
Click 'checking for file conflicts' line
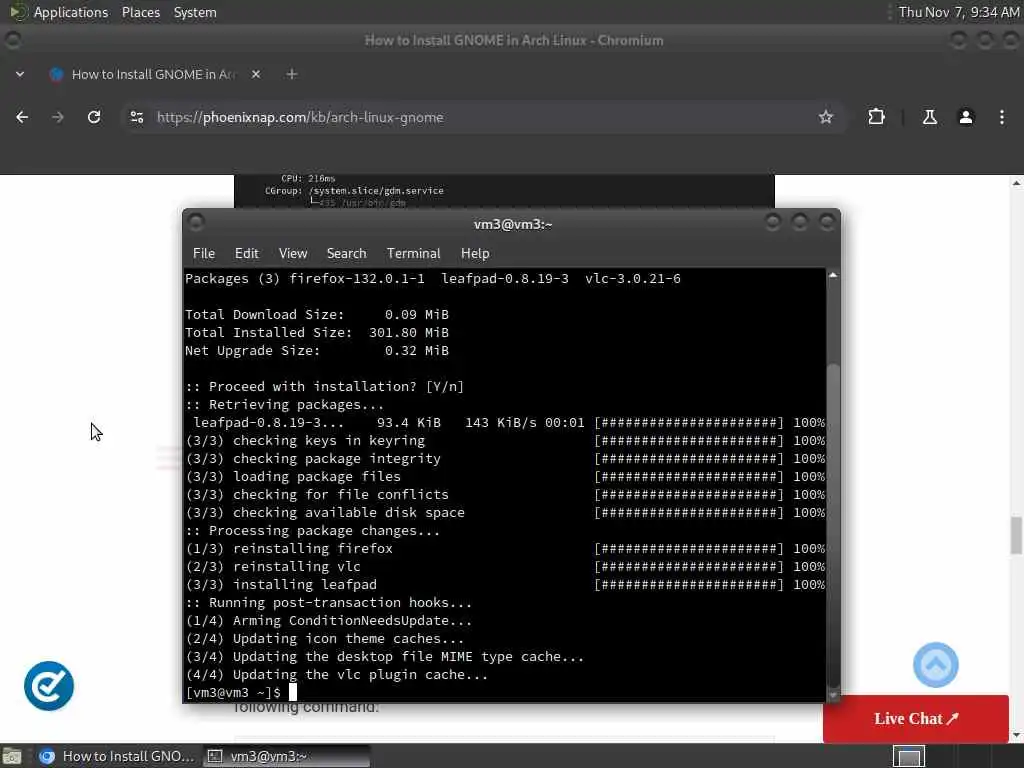click(x=317, y=494)
